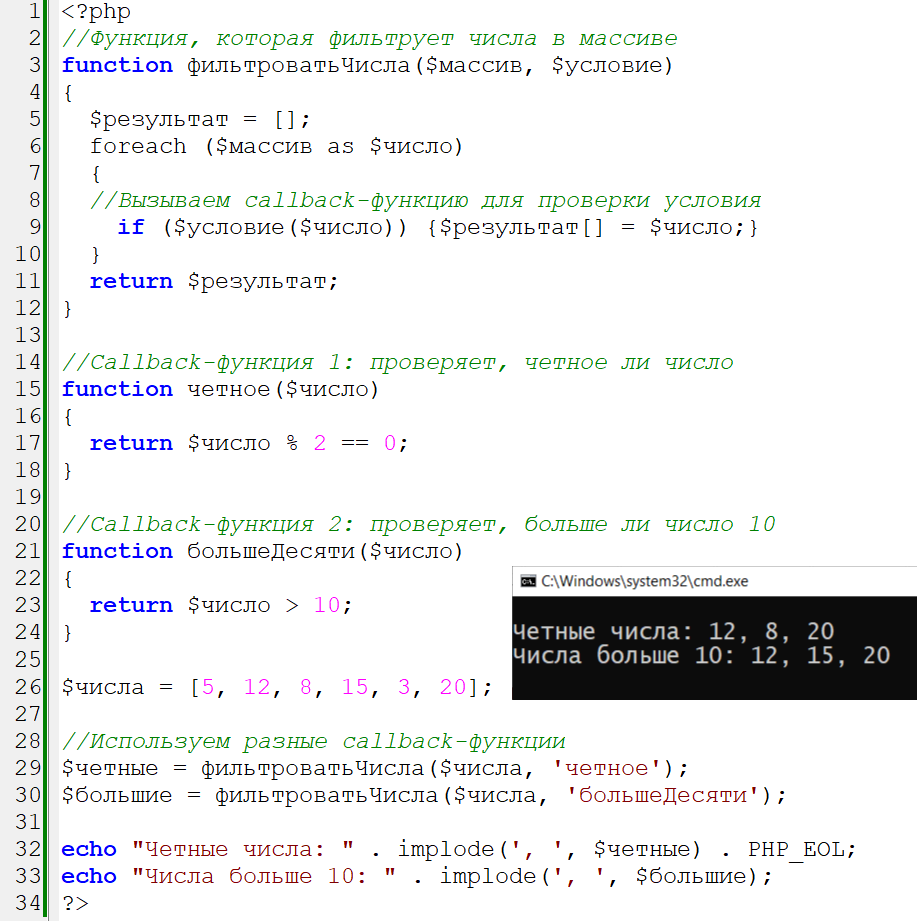
Task: Click pink number 10 on line 23
Action: pyautogui.click(x=327, y=605)
